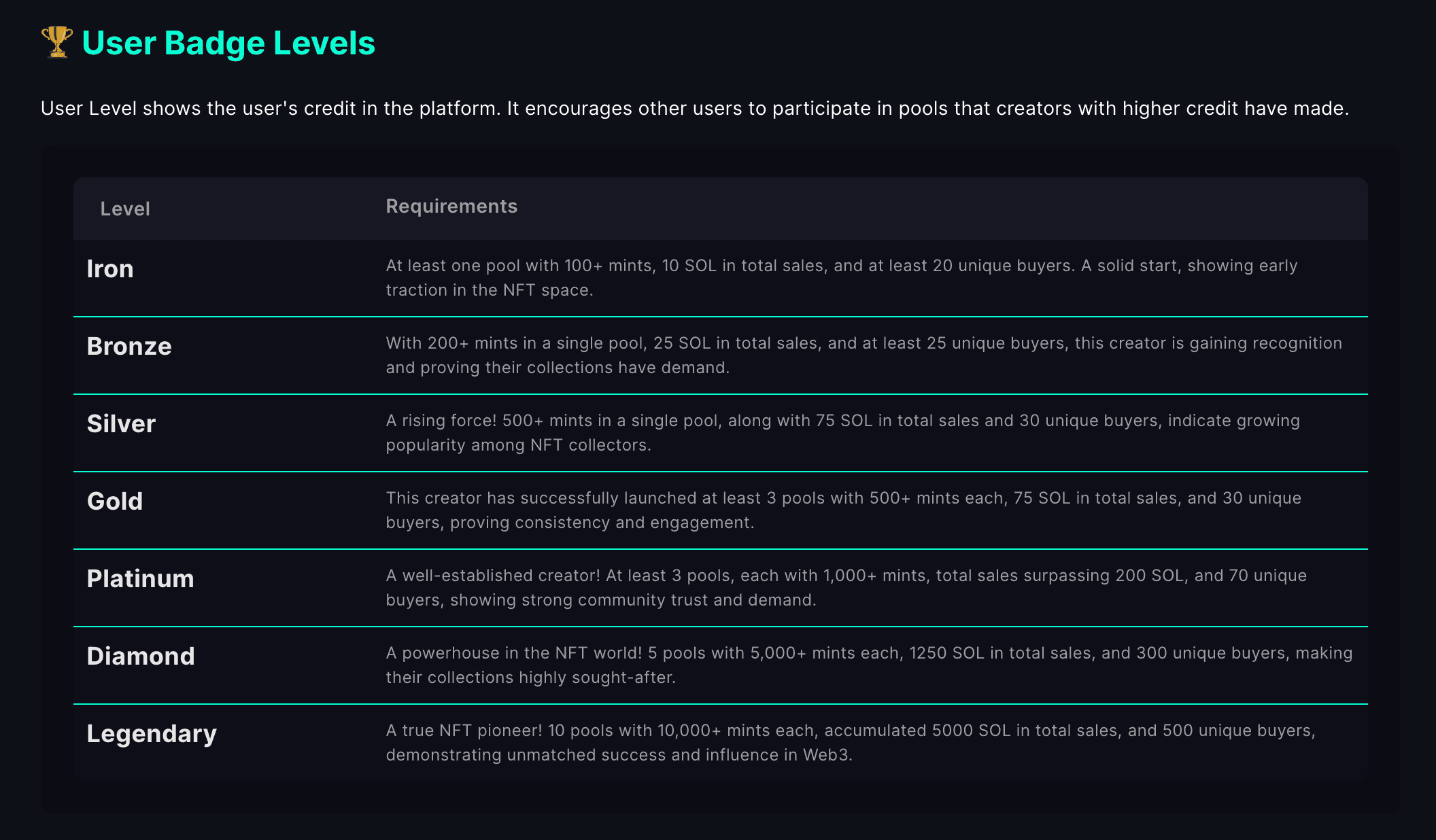Viewport: 1436px width, 840px height.
Task: Click the gold trophy icon
Action: pyautogui.click(x=57, y=42)
